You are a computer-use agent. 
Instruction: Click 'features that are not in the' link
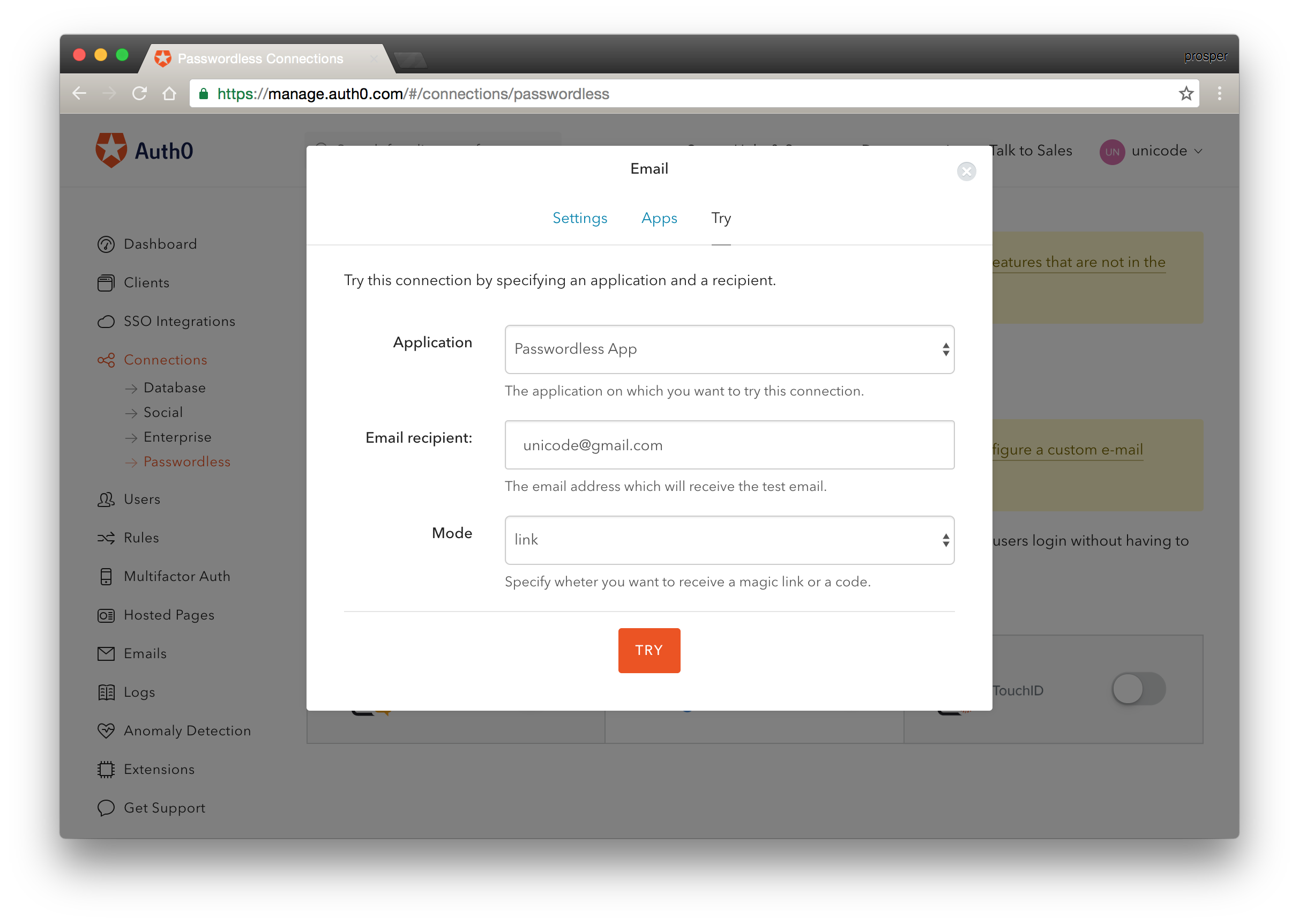pos(1079,262)
